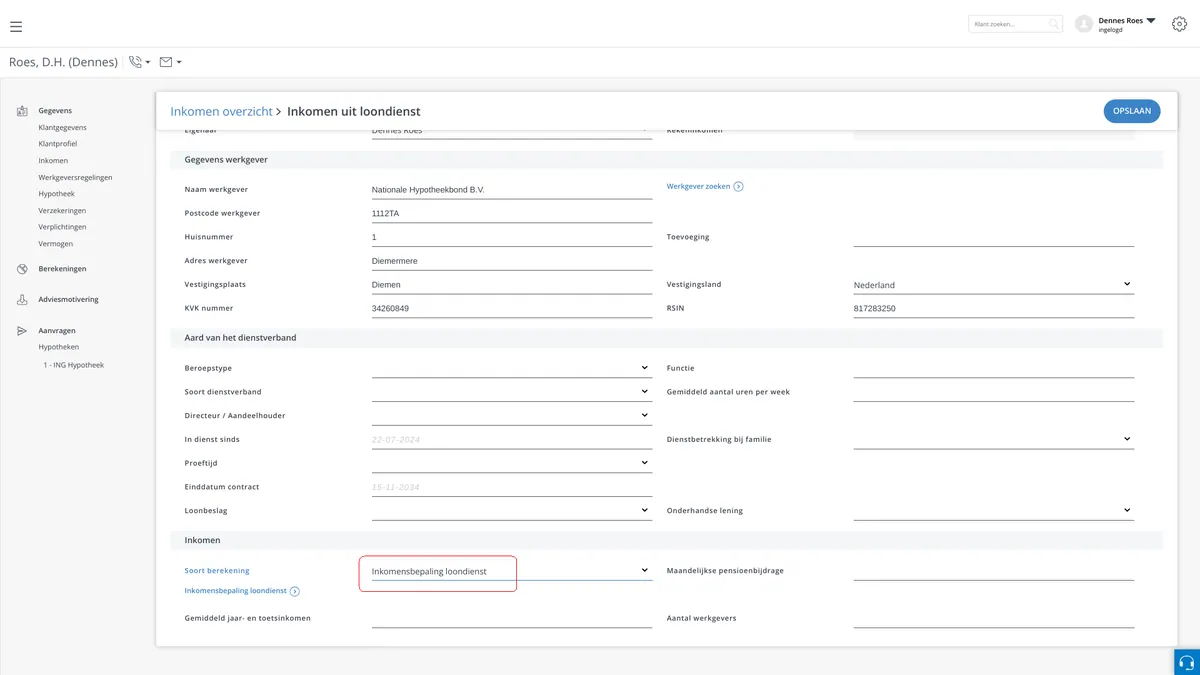1200x675 pixels.
Task: Open the Soort dienstverband dropdown
Action: pyautogui.click(x=511, y=392)
